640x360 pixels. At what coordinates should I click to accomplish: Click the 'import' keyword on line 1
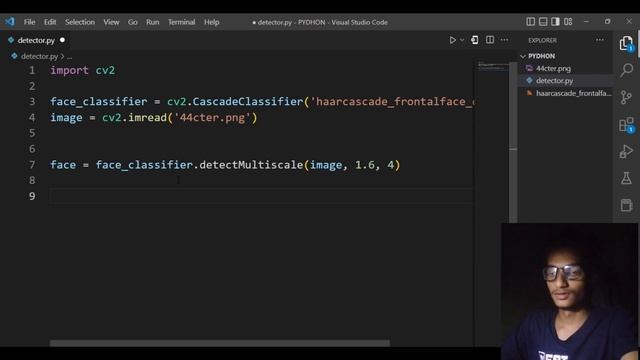point(69,70)
